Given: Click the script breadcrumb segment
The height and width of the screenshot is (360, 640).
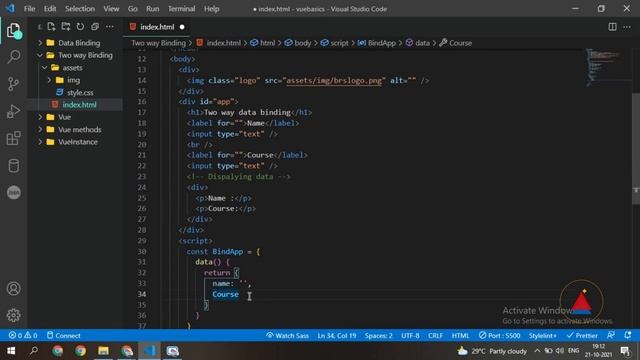Looking at the screenshot, I should pos(335,43).
